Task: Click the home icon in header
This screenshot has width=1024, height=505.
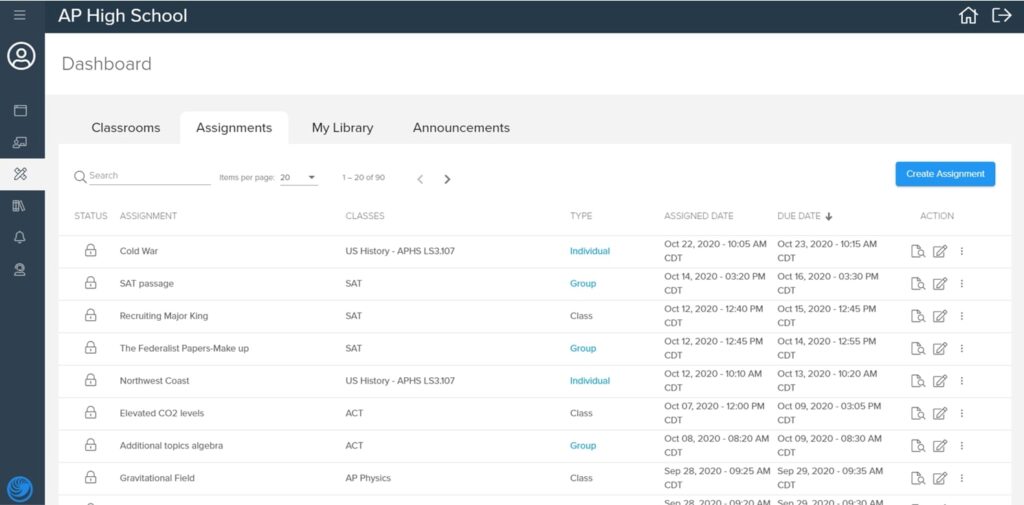Action: point(968,15)
